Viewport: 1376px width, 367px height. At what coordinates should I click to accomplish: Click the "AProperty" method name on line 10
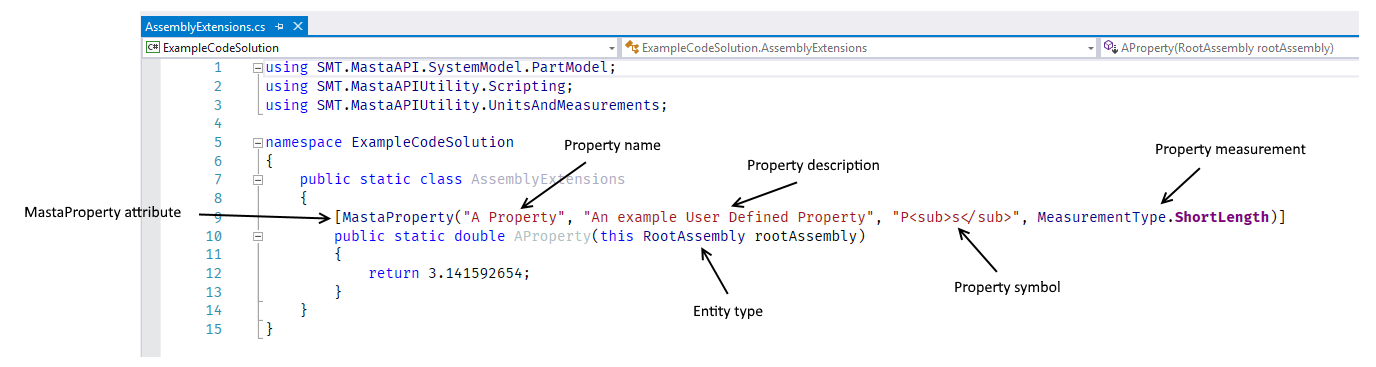[552, 236]
